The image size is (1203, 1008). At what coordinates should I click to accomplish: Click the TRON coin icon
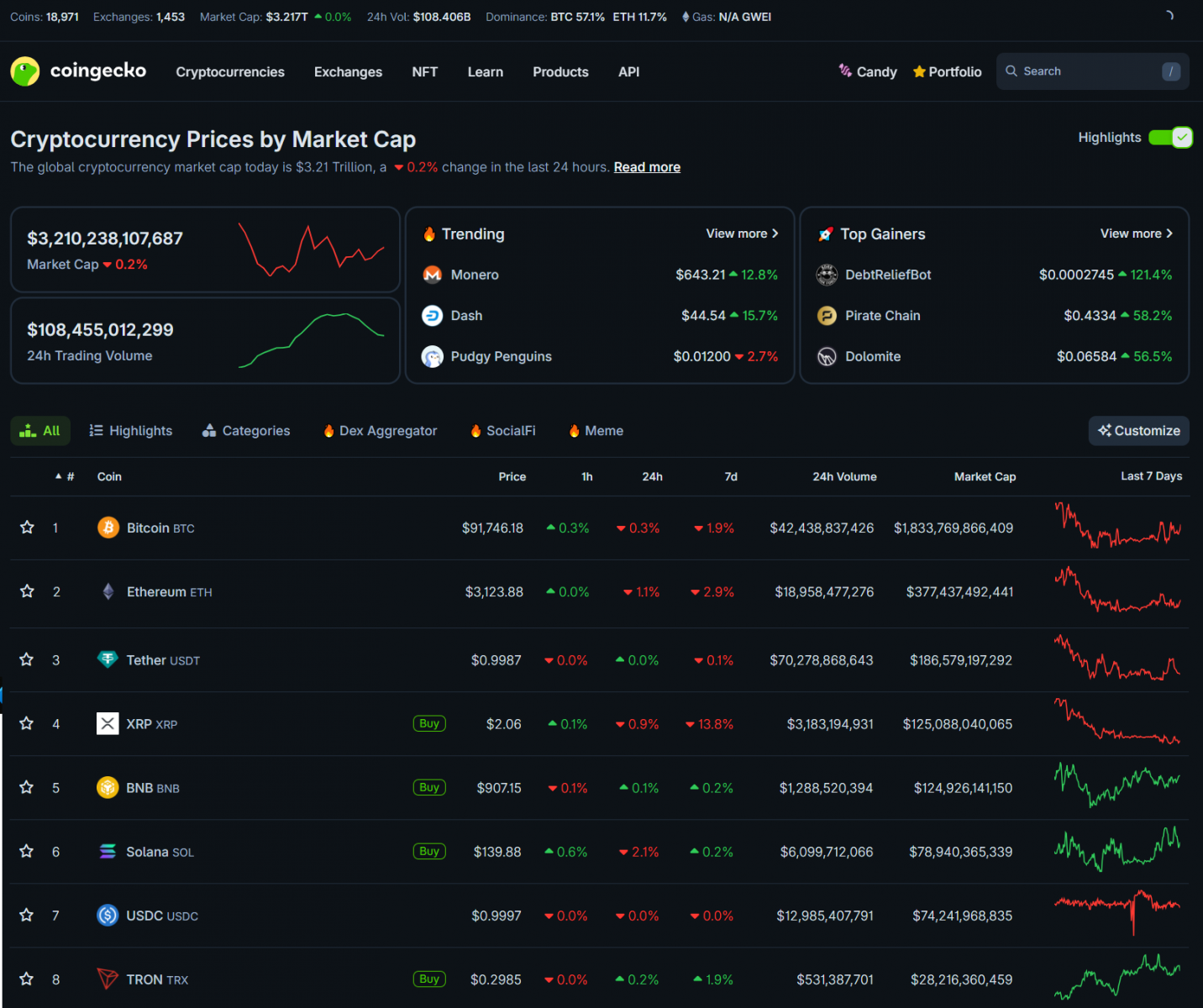[x=108, y=979]
